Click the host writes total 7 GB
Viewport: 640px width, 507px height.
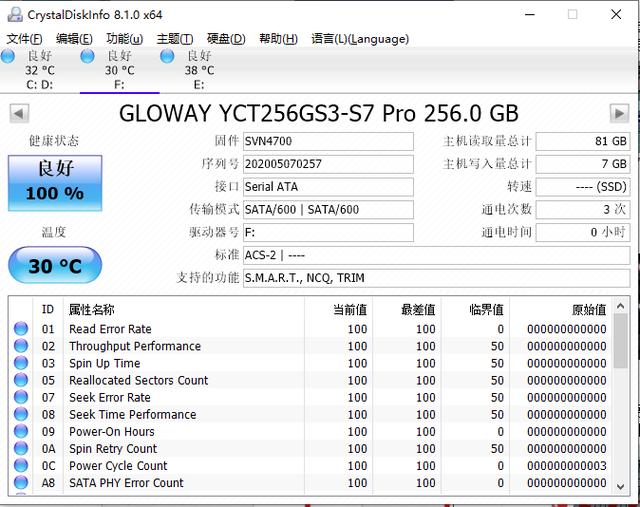point(583,164)
